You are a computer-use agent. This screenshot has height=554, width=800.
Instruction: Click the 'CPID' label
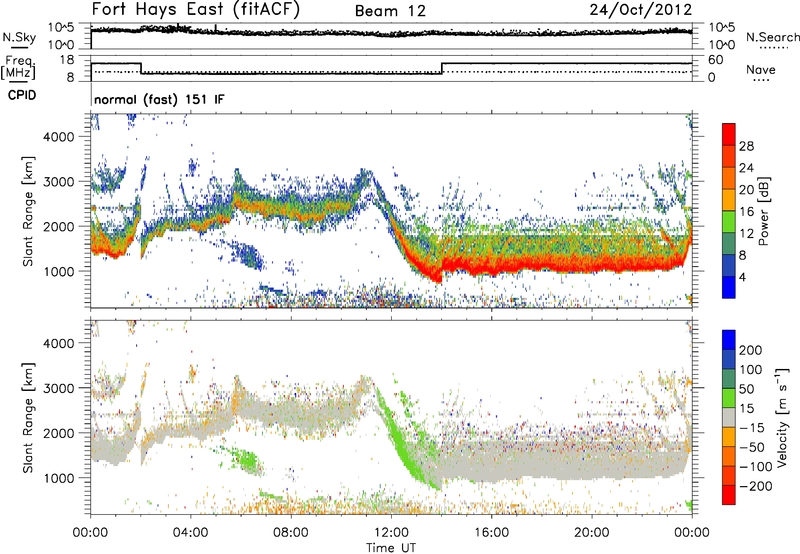tap(22, 95)
